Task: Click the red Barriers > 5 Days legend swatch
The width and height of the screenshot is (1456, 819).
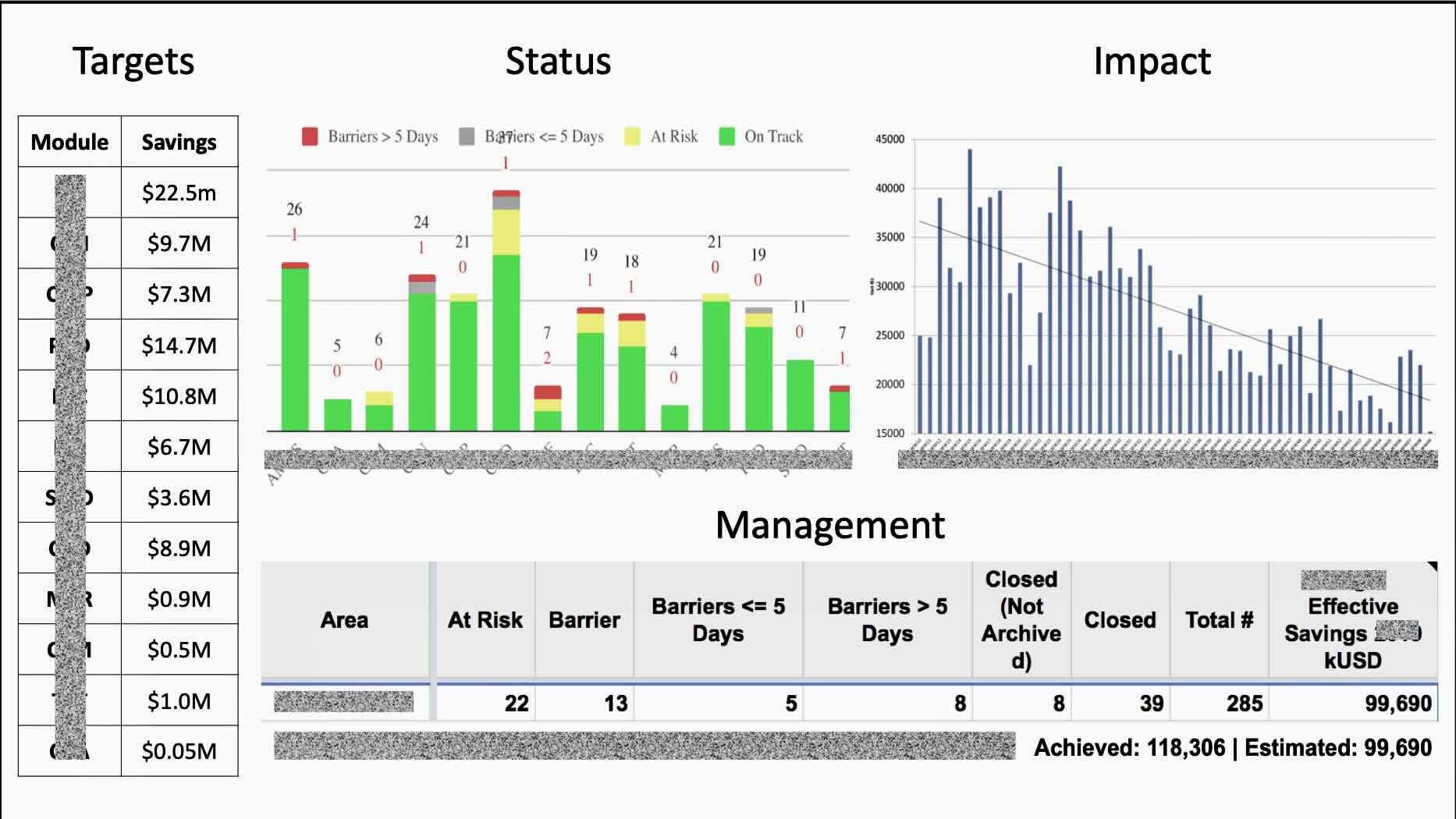Action: click(x=310, y=136)
